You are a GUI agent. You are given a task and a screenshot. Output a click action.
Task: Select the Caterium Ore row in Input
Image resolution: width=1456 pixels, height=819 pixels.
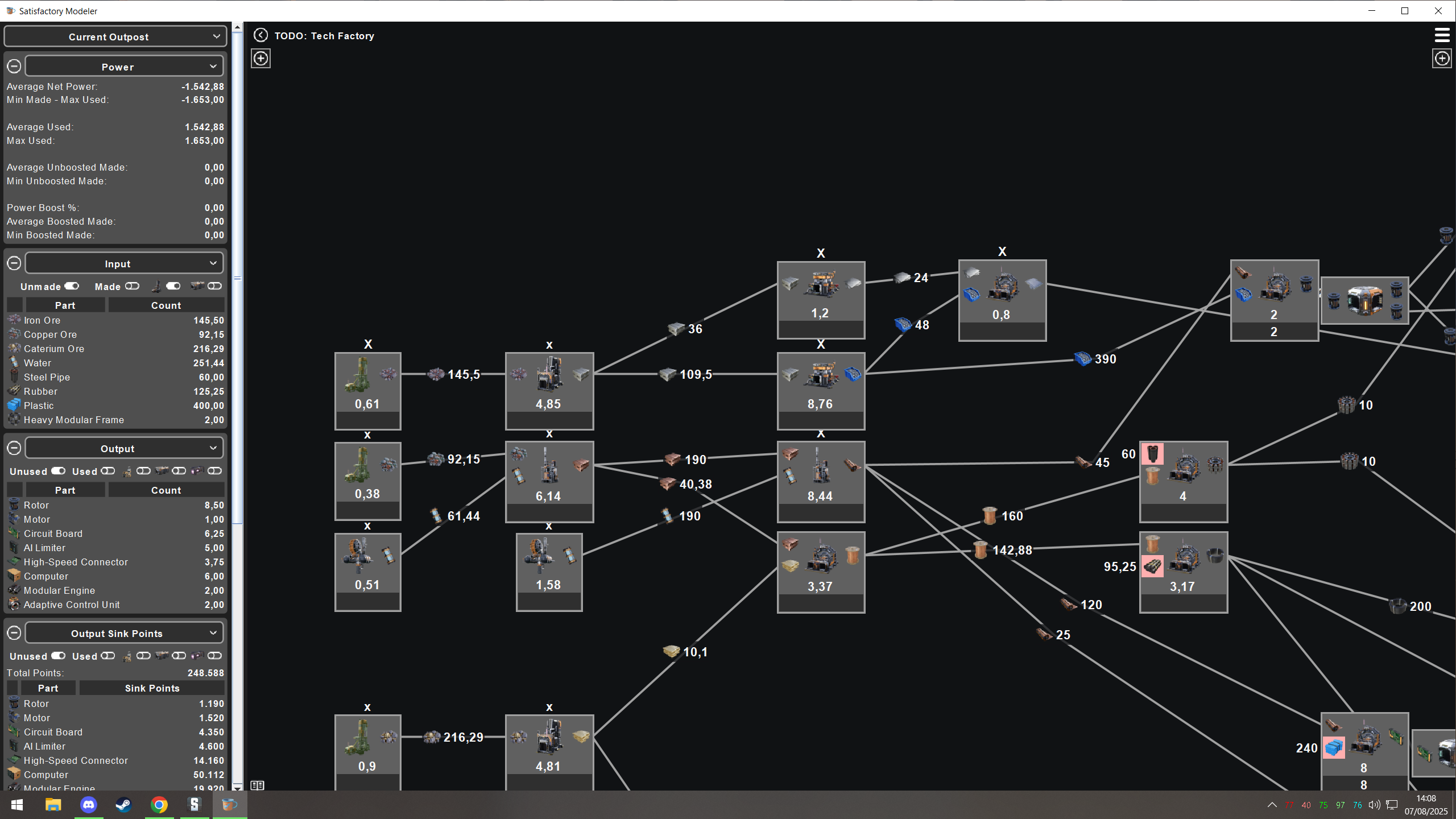point(115,349)
